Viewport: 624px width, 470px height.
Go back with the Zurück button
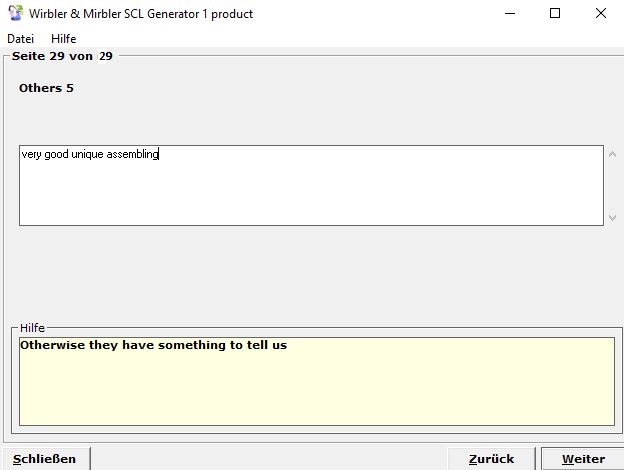491,459
